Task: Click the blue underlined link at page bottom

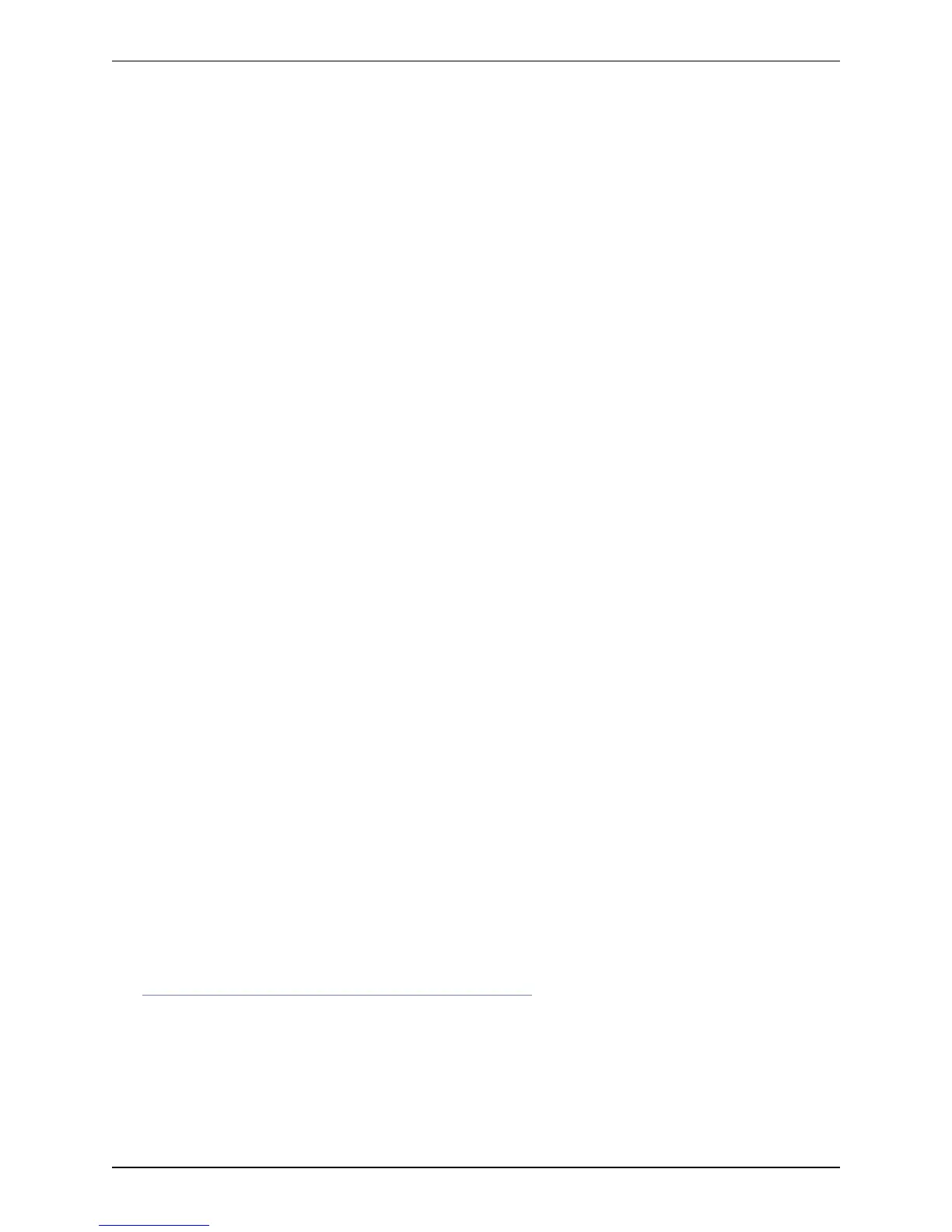Action: click(x=154, y=1225)
